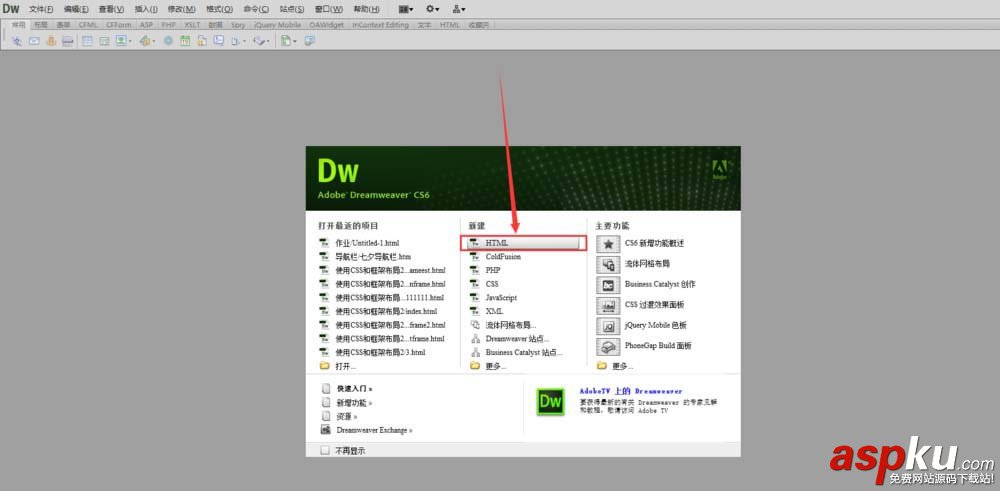The height and width of the screenshot is (491, 1000).
Task: Switch to the PHP insert tab
Action: click(x=168, y=25)
